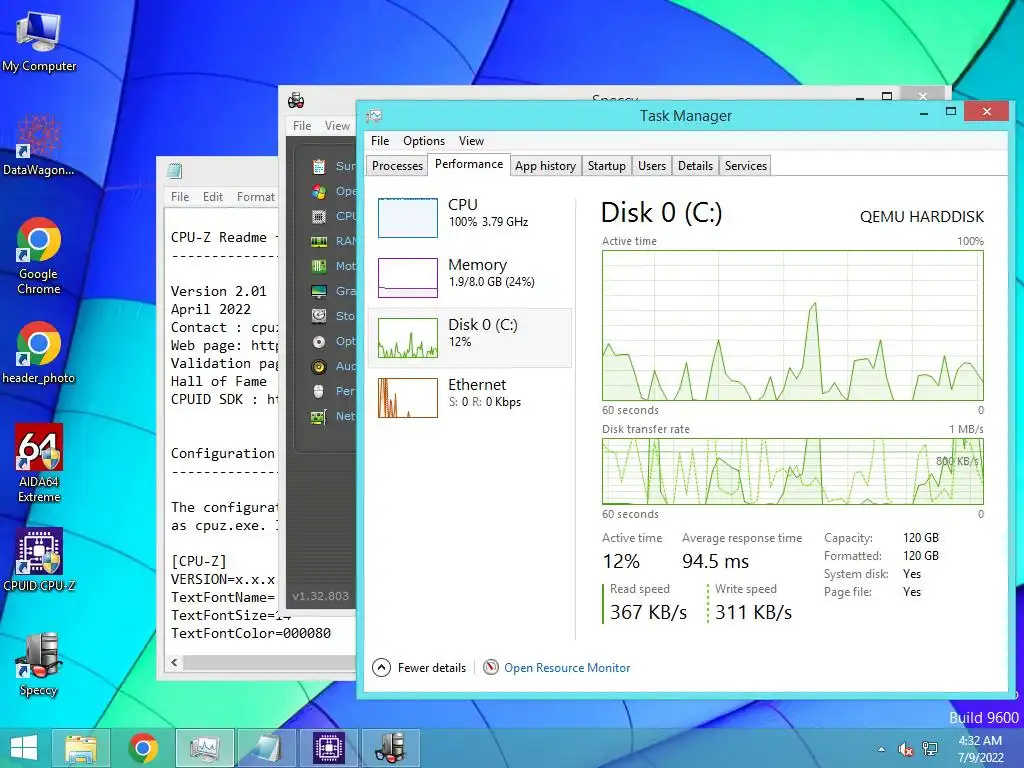Open Task Manager View menu
1024x768 pixels.
coord(471,141)
